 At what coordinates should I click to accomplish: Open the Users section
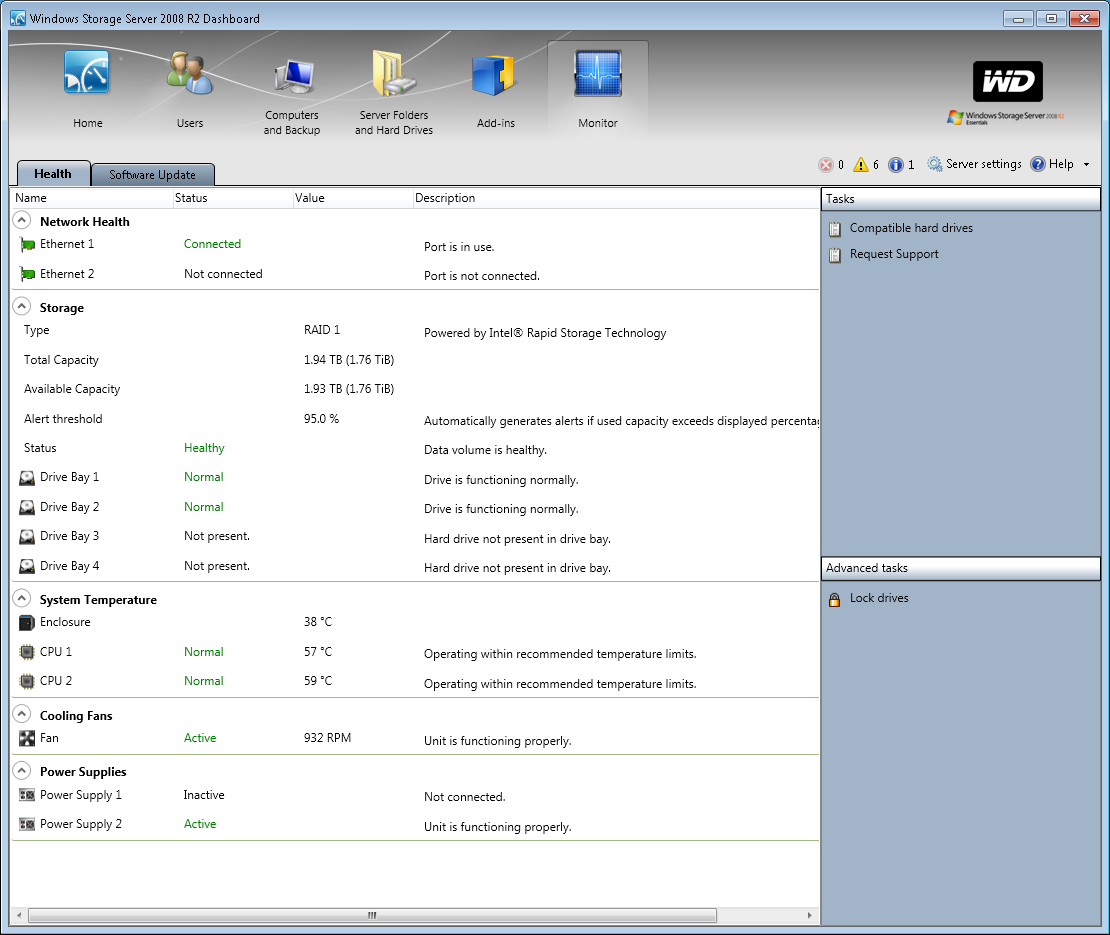coord(190,89)
